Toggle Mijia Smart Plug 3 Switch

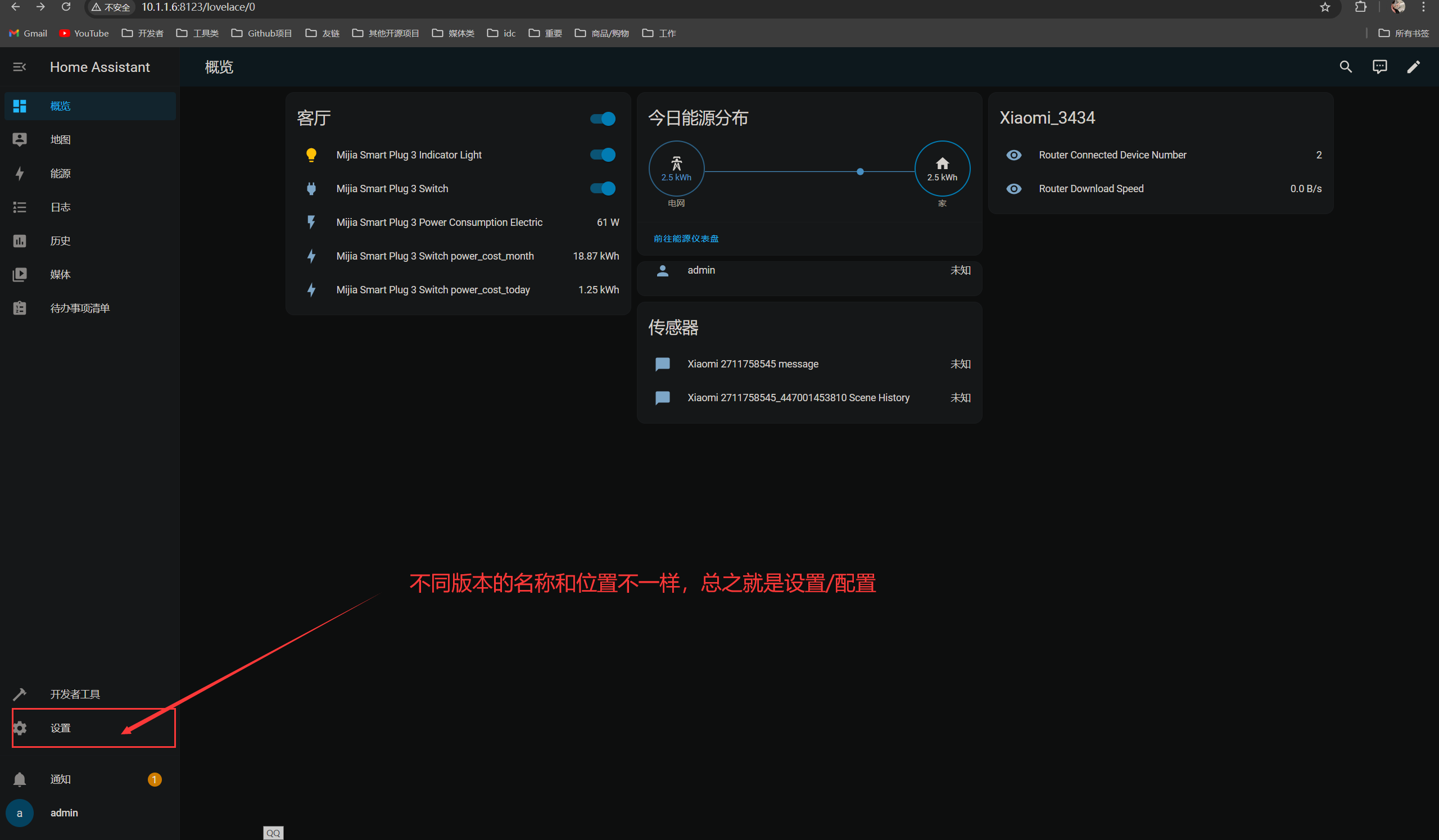[x=603, y=189]
